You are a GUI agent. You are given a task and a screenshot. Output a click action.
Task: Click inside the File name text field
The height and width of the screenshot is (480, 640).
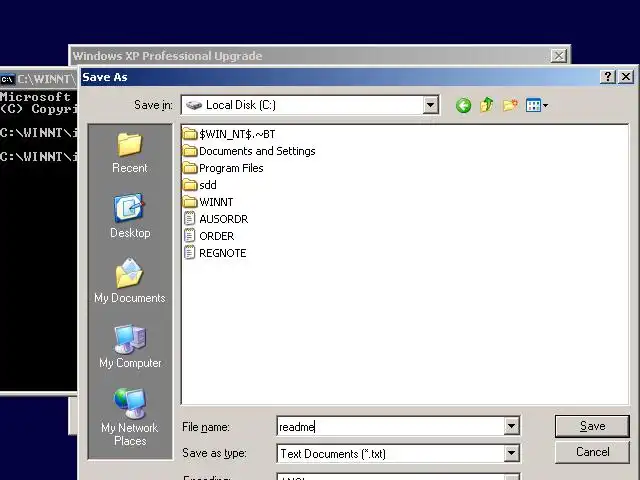391,427
